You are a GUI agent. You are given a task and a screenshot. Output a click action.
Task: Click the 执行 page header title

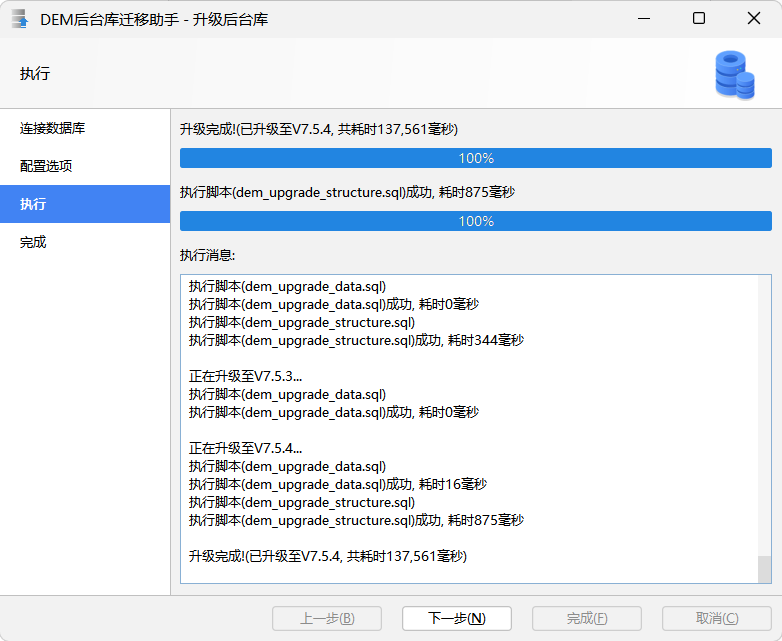click(35, 73)
